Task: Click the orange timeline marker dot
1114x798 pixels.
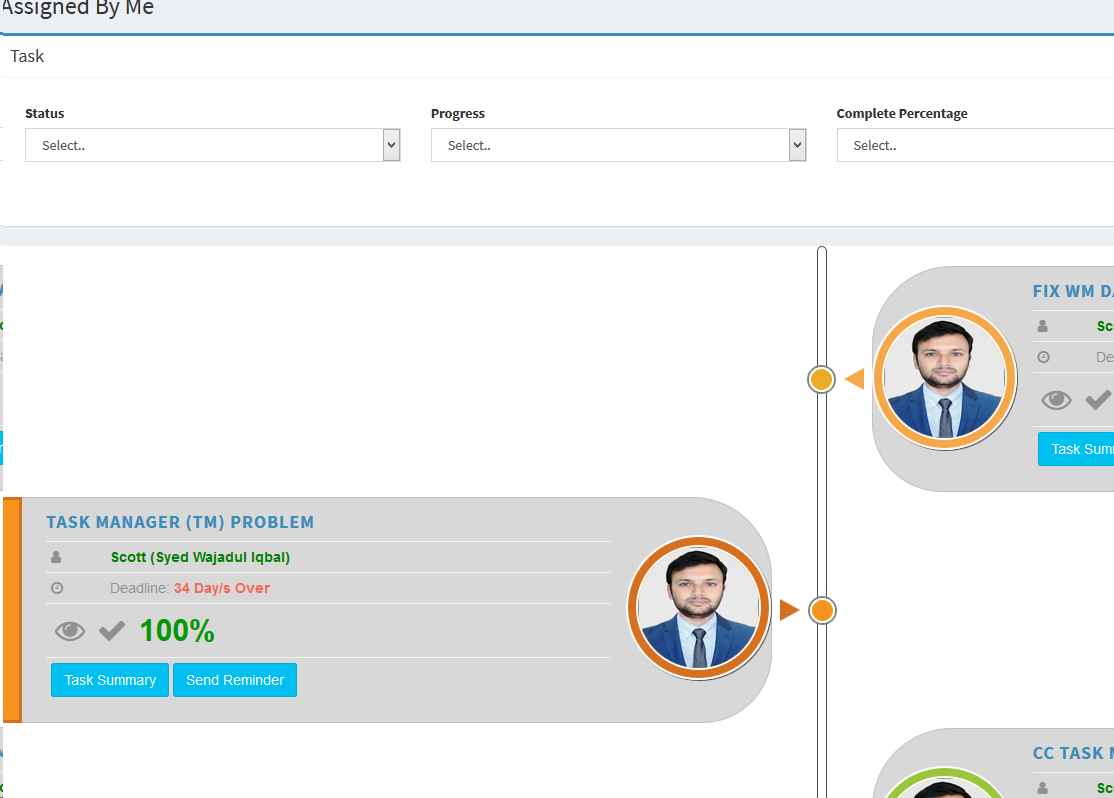Action: pyautogui.click(x=822, y=611)
